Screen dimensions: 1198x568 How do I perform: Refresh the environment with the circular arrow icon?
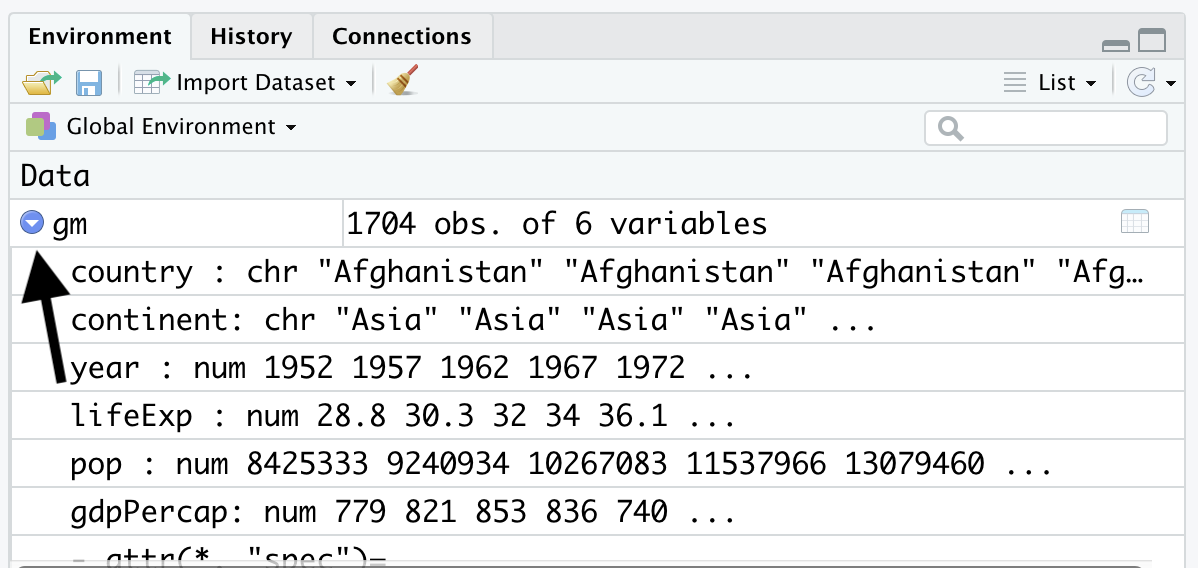click(x=1141, y=82)
